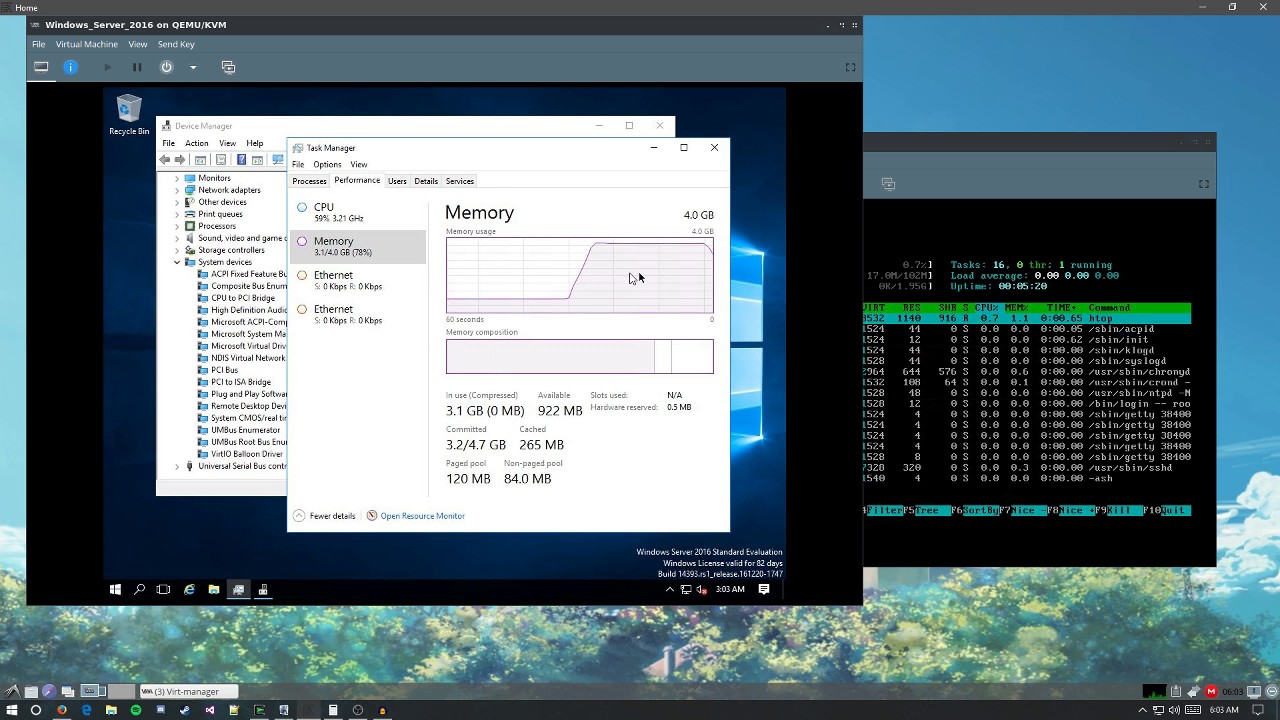Screen dimensions: 1280x720
Task: Select the CPU performance graph entry
Action: (x=358, y=212)
